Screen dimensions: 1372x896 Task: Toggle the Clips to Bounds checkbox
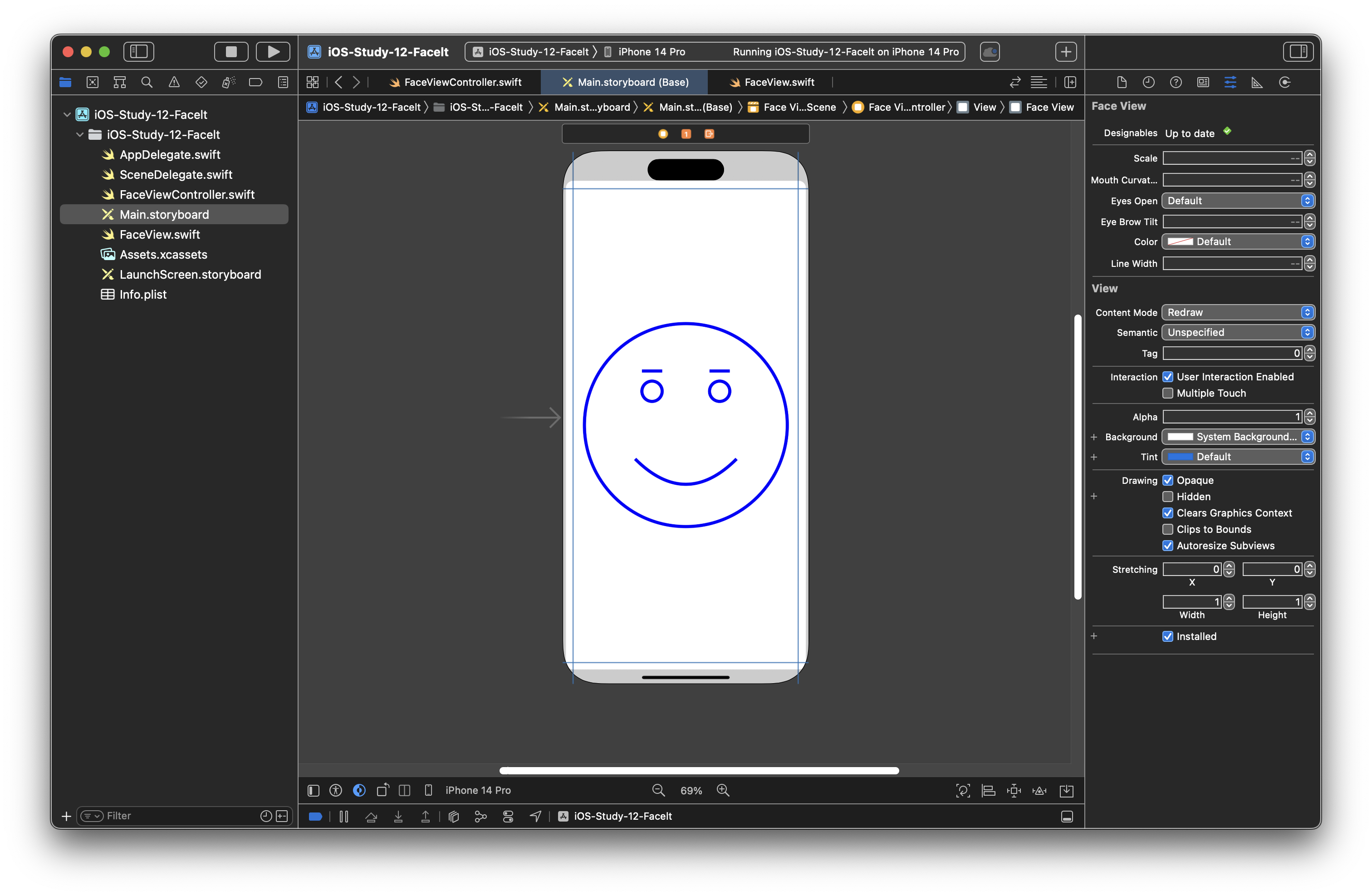click(1168, 529)
